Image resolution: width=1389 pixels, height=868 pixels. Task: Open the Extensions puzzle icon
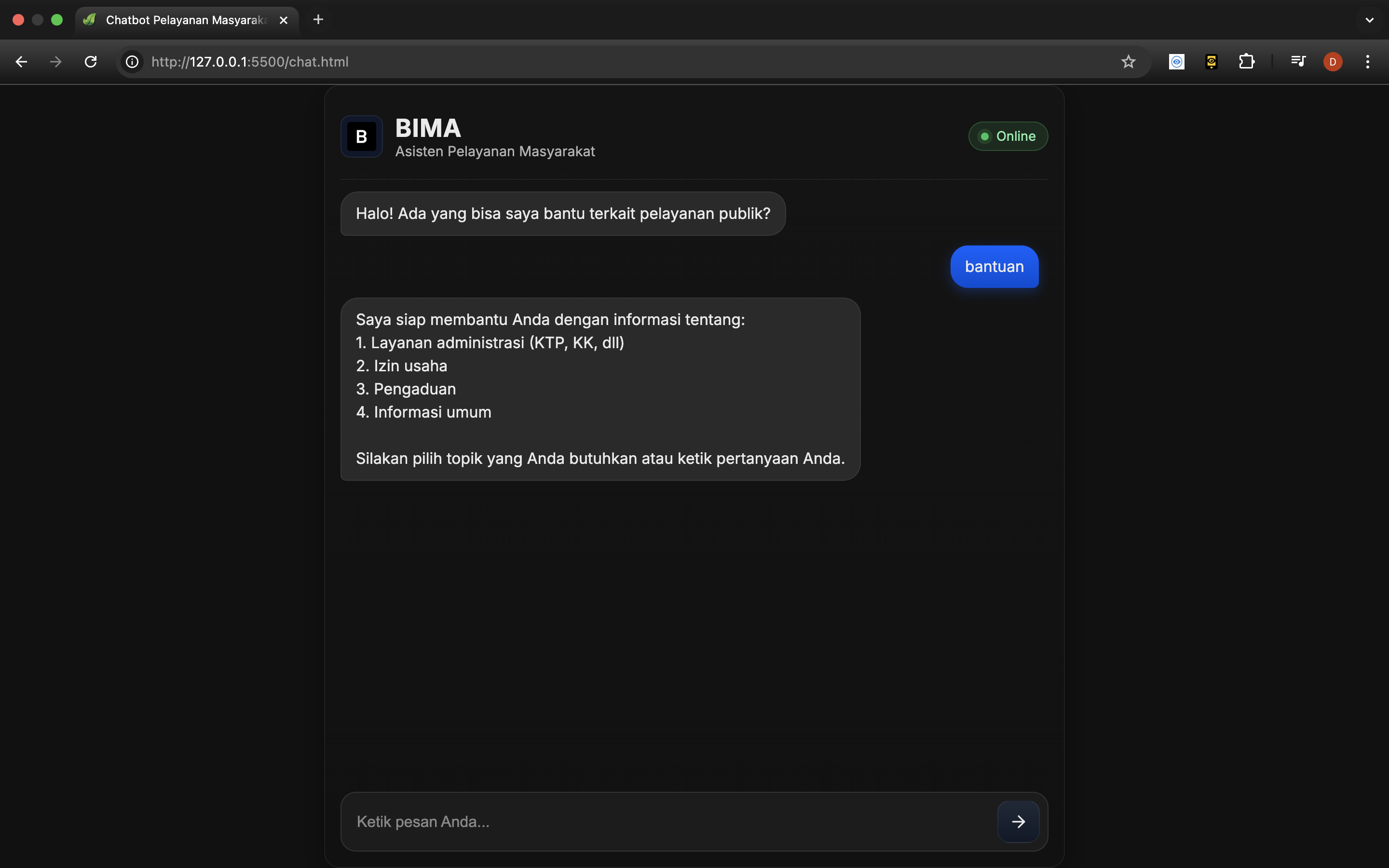(1246, 61)
